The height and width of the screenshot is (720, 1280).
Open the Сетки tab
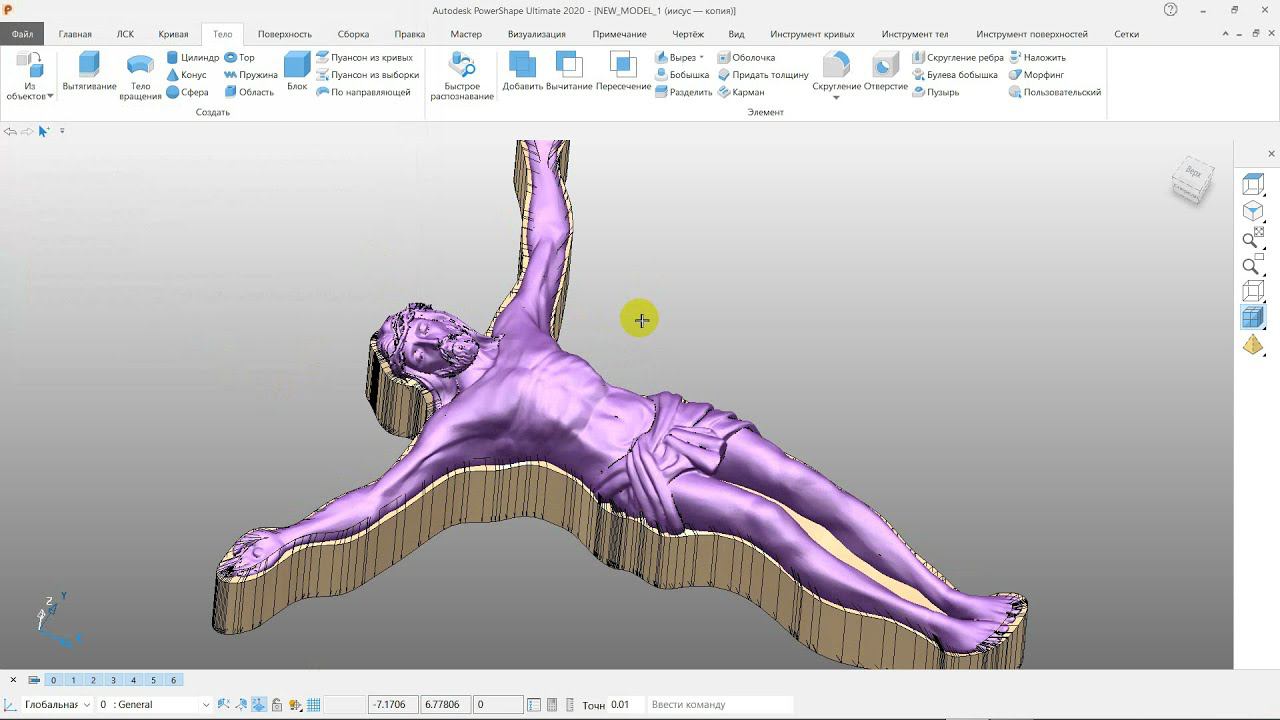(x=1127, y=34)
